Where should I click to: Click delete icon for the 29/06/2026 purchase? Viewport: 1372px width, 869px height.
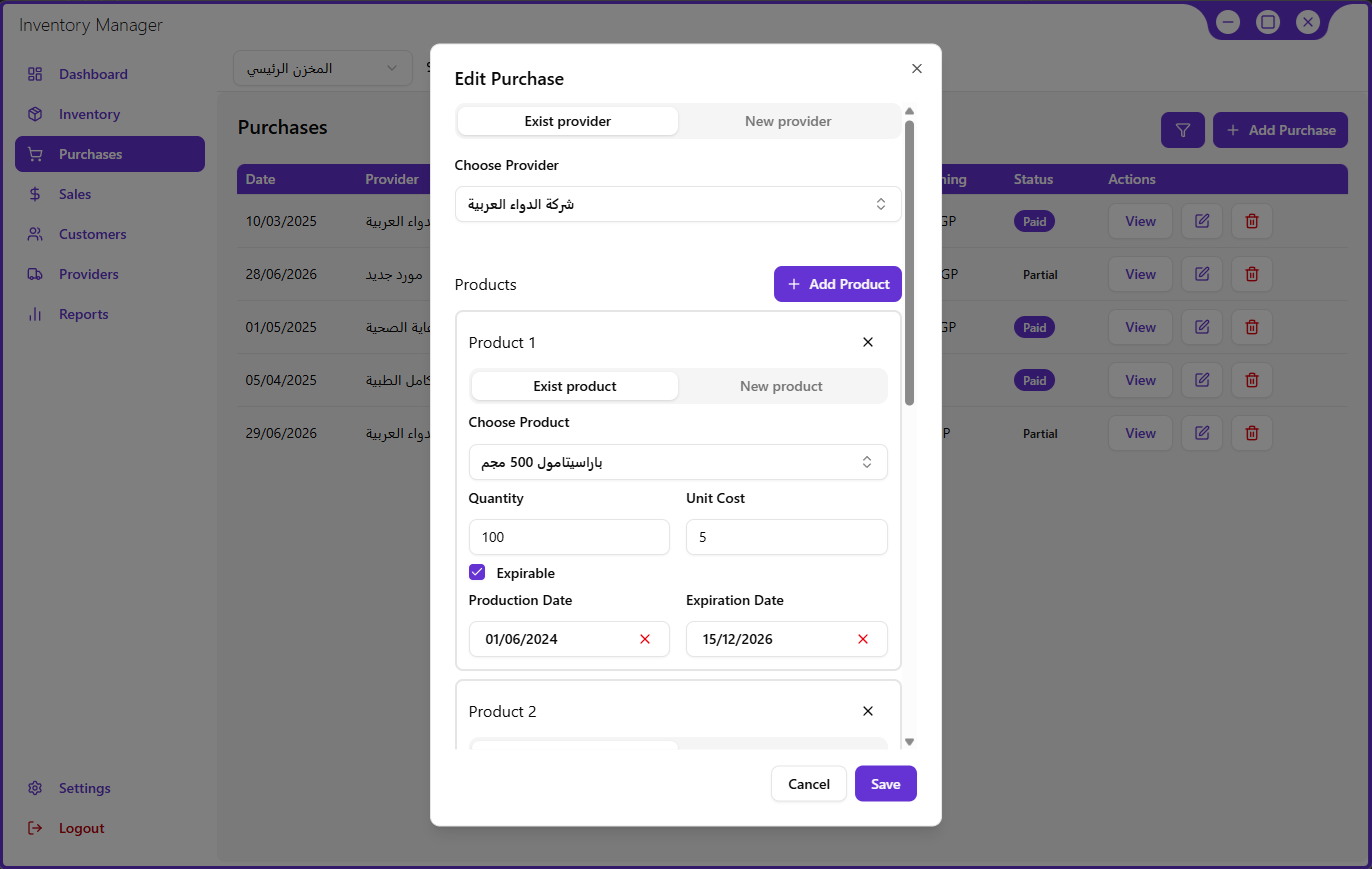coord(1252,433)
